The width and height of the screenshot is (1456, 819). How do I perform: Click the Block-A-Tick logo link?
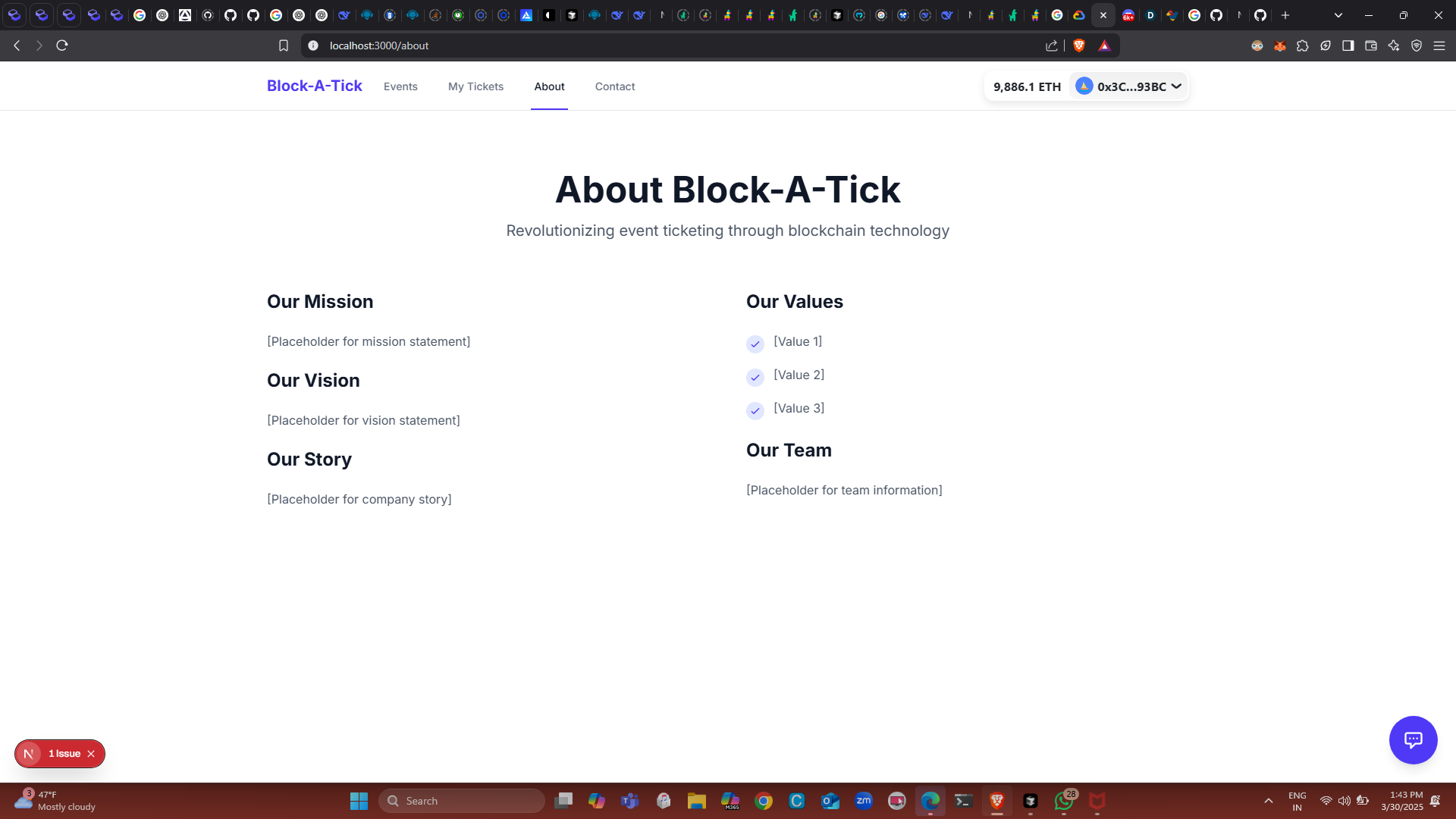click(315, 86)
